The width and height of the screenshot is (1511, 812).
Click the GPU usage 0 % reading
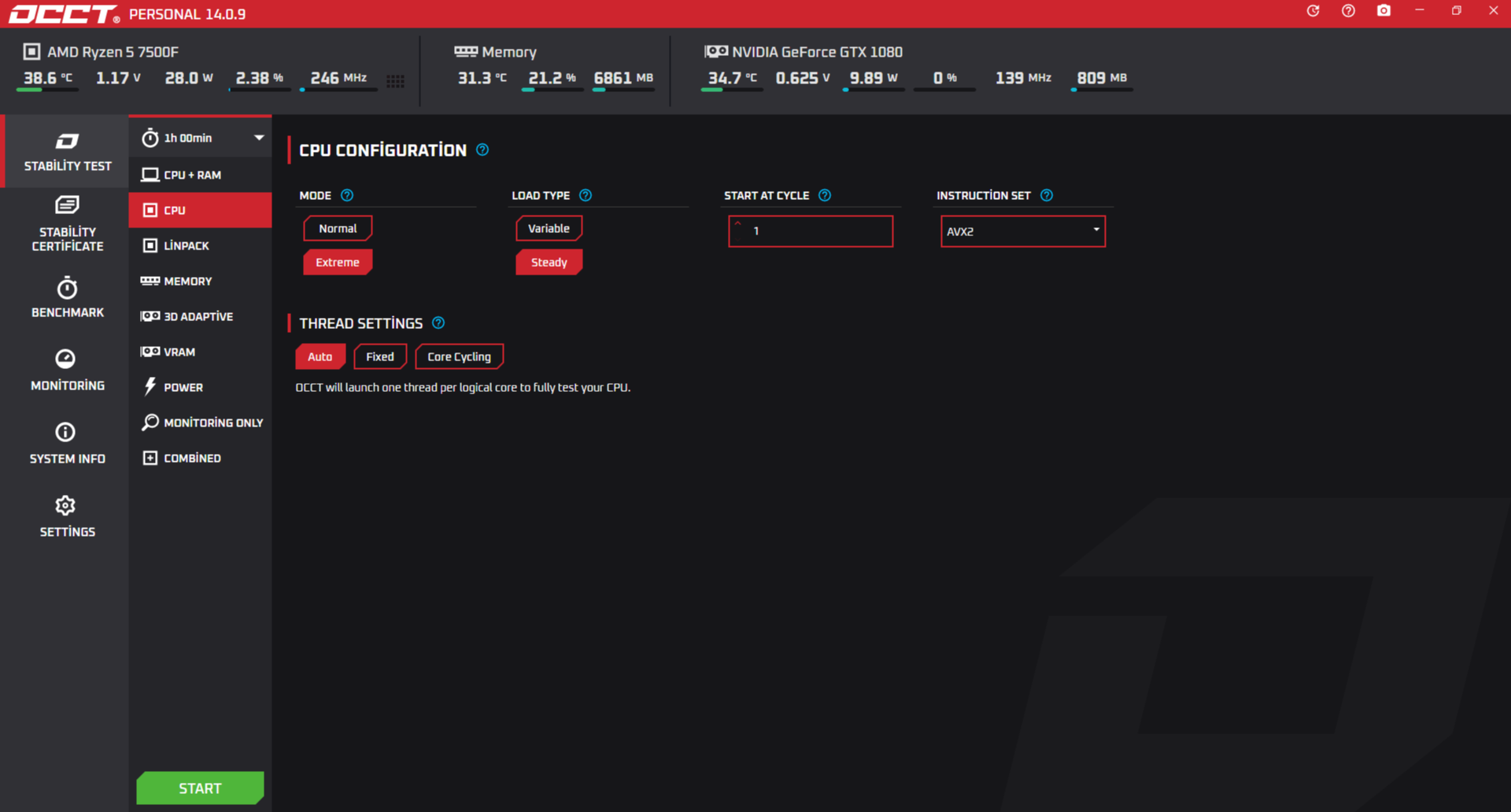[944, 78]
